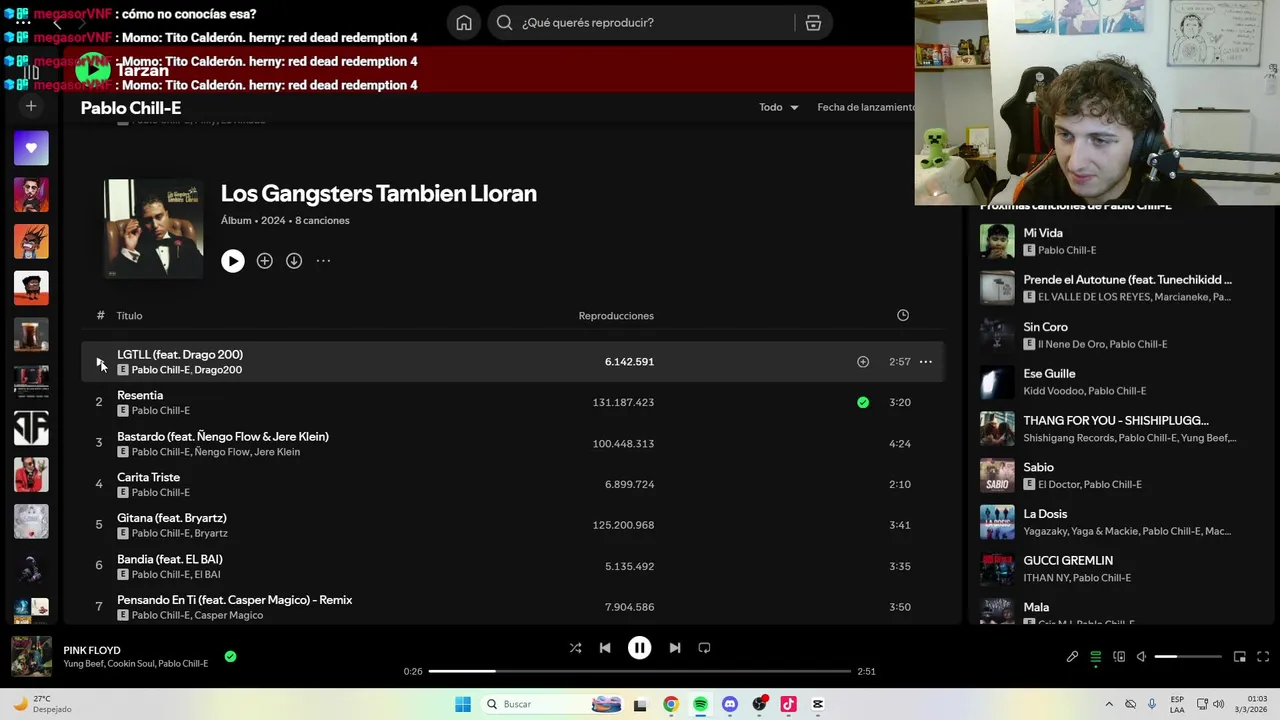
Task: Click the Los Gangsters Tambien Lloran album cover
Action: (x=154, y=228)
